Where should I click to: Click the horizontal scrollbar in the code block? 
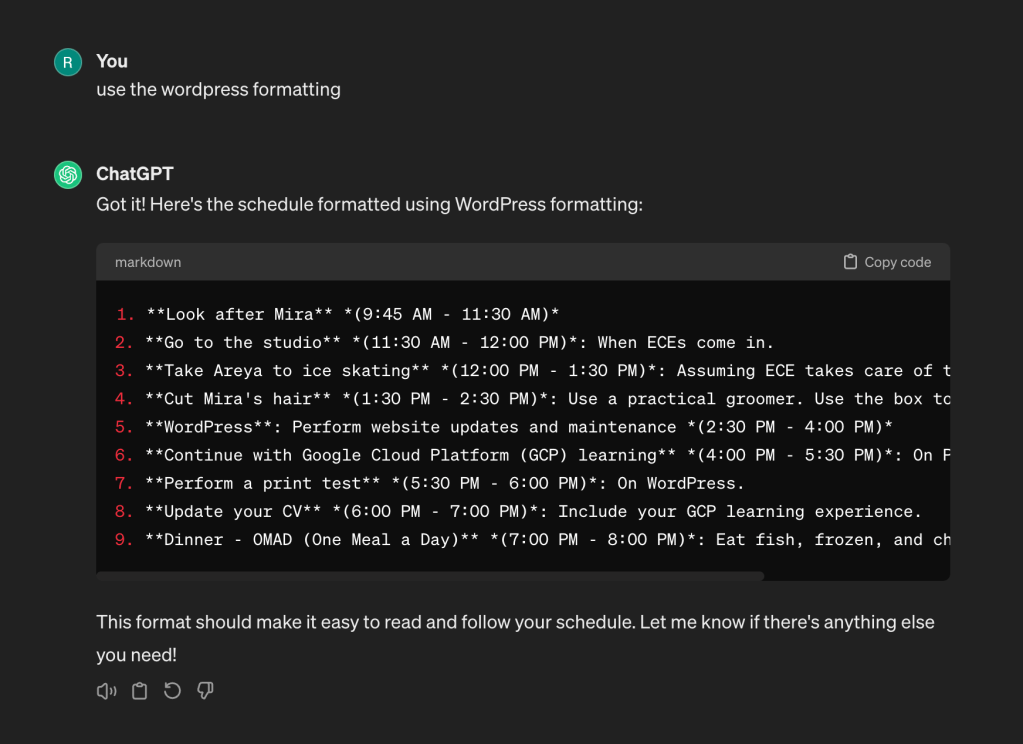point(430,576)
